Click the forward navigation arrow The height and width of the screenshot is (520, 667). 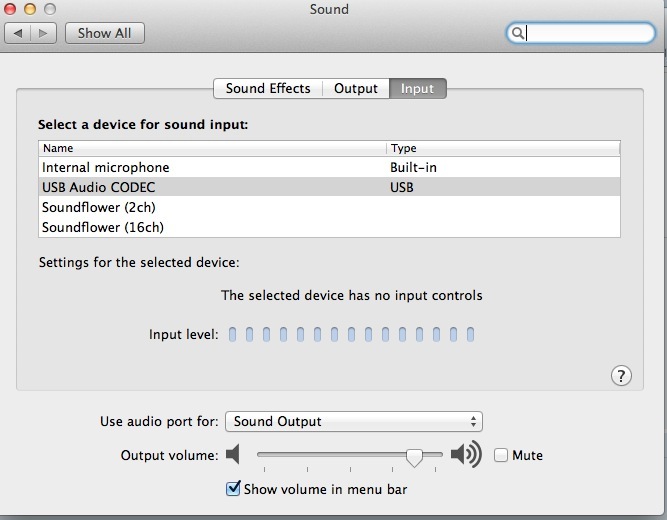click(x=43, y=33)
